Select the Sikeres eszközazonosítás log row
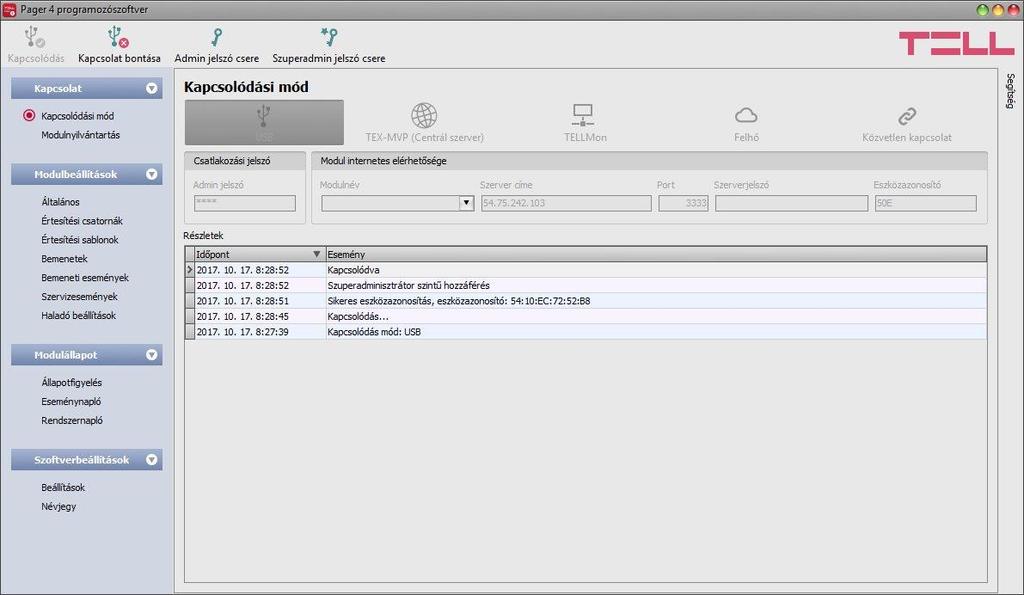The height and width of the screenshot is (595, 1024). click(x=586, y=301)
